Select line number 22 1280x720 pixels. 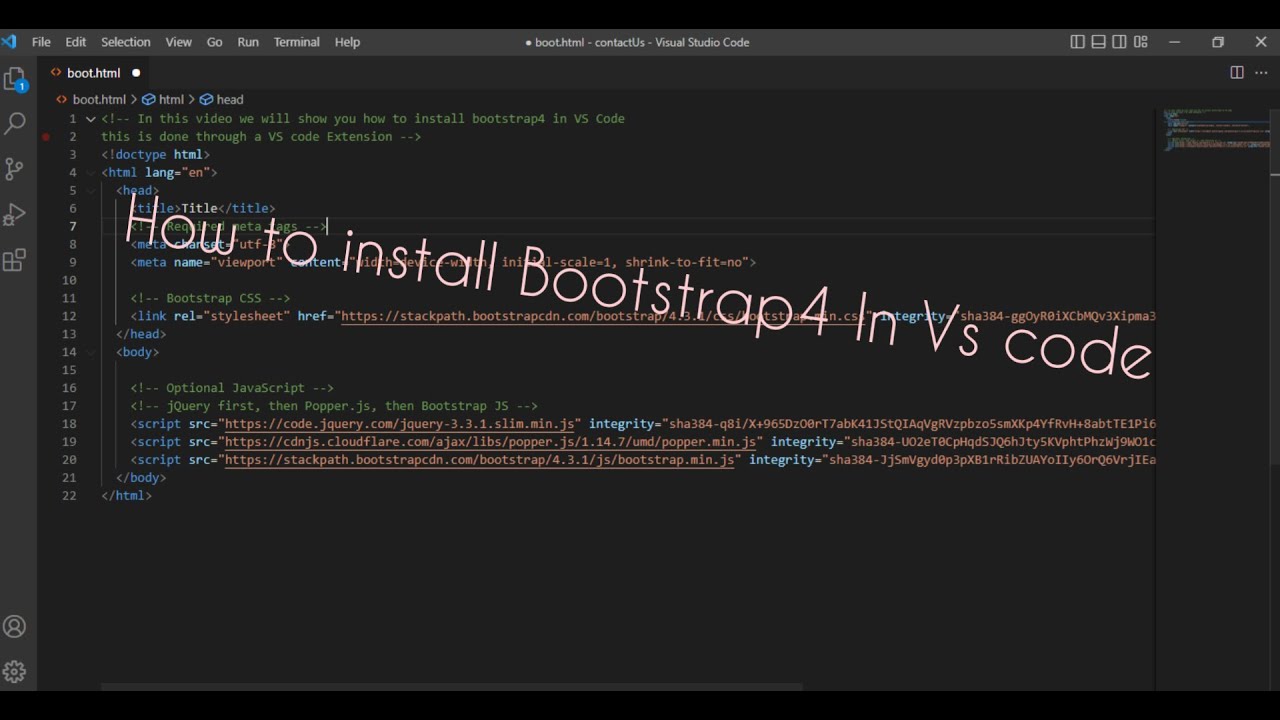tap(69, 496)
